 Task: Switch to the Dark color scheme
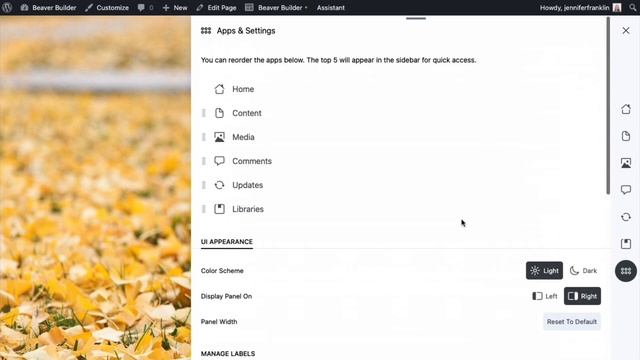point(583,271)
